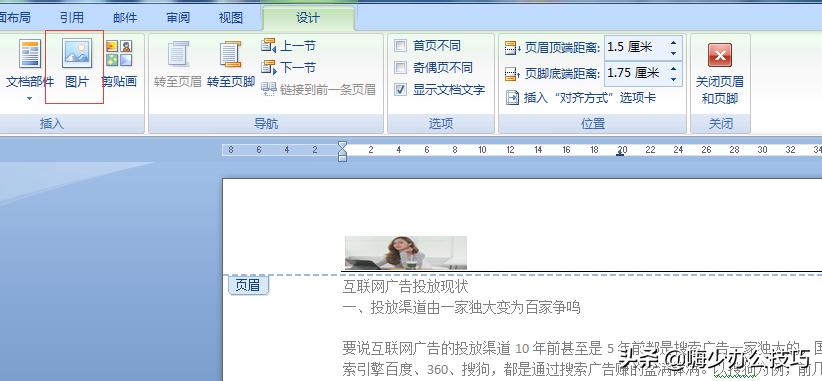This screenshot has width=822, height=381.
Task: Click the heading 互联网广告投放现状
Action: coord(405,287)
